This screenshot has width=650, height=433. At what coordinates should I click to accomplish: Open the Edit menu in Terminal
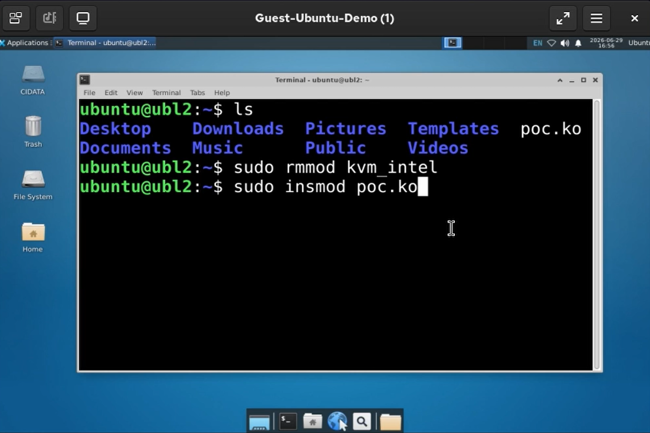(x=111, y=92)
